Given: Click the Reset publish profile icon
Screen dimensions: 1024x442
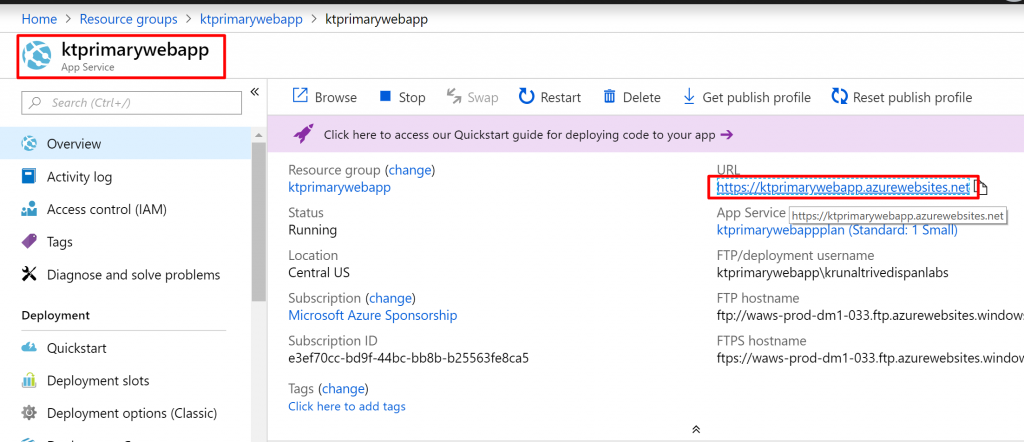Looking at the screenshot, I should (839, 97).
